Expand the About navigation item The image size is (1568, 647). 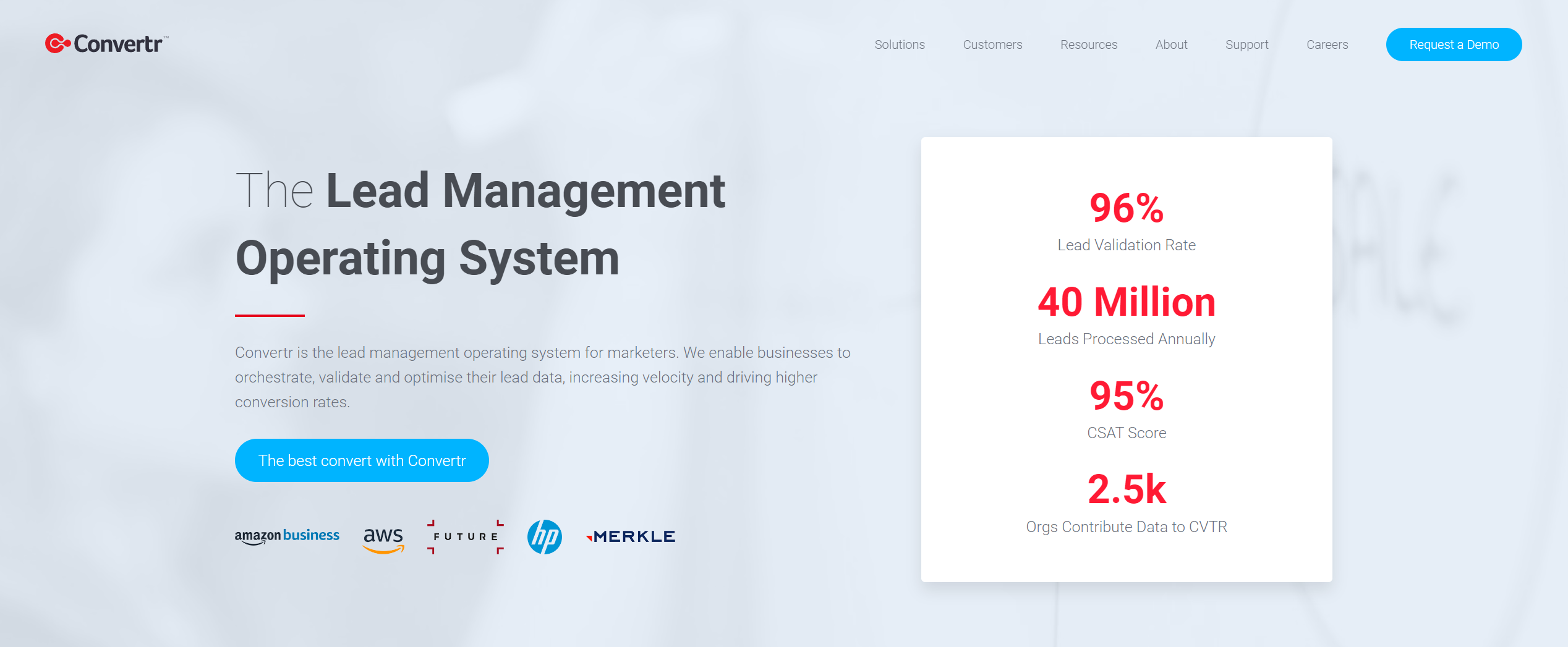pos(1171,44)
